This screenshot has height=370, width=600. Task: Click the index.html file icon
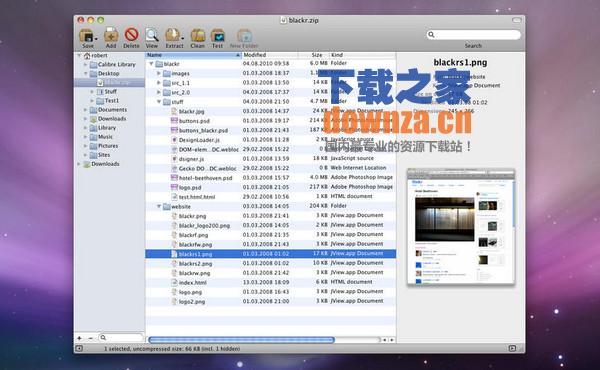174,282
